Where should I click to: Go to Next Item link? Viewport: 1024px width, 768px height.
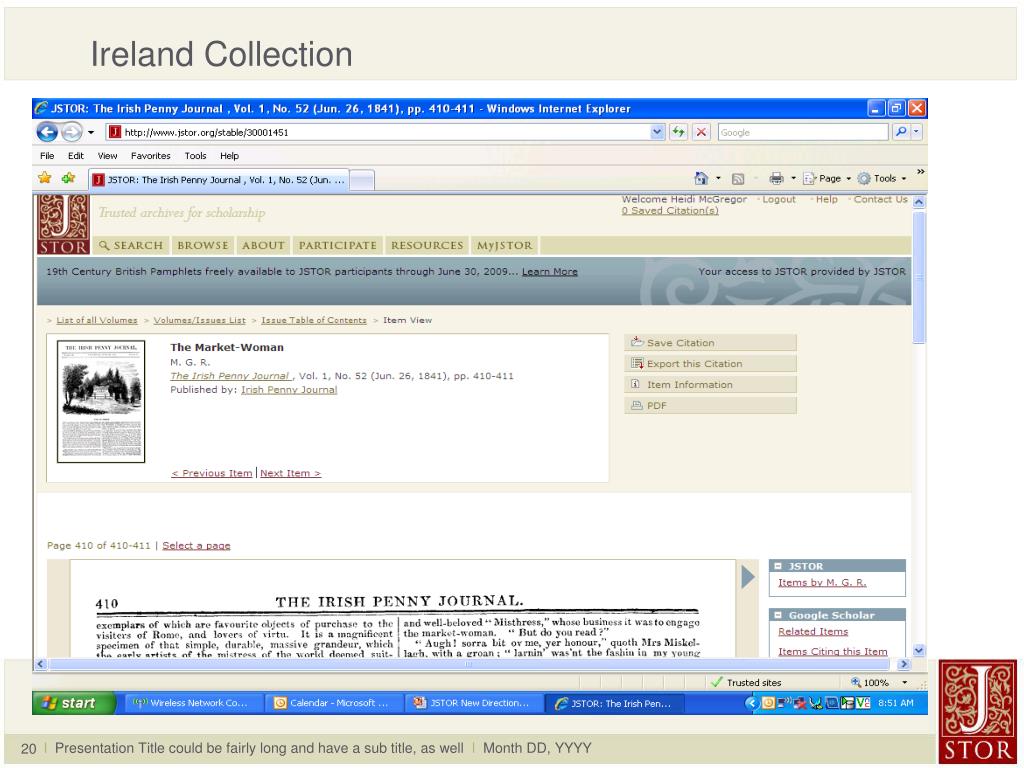tap(291, 473)
